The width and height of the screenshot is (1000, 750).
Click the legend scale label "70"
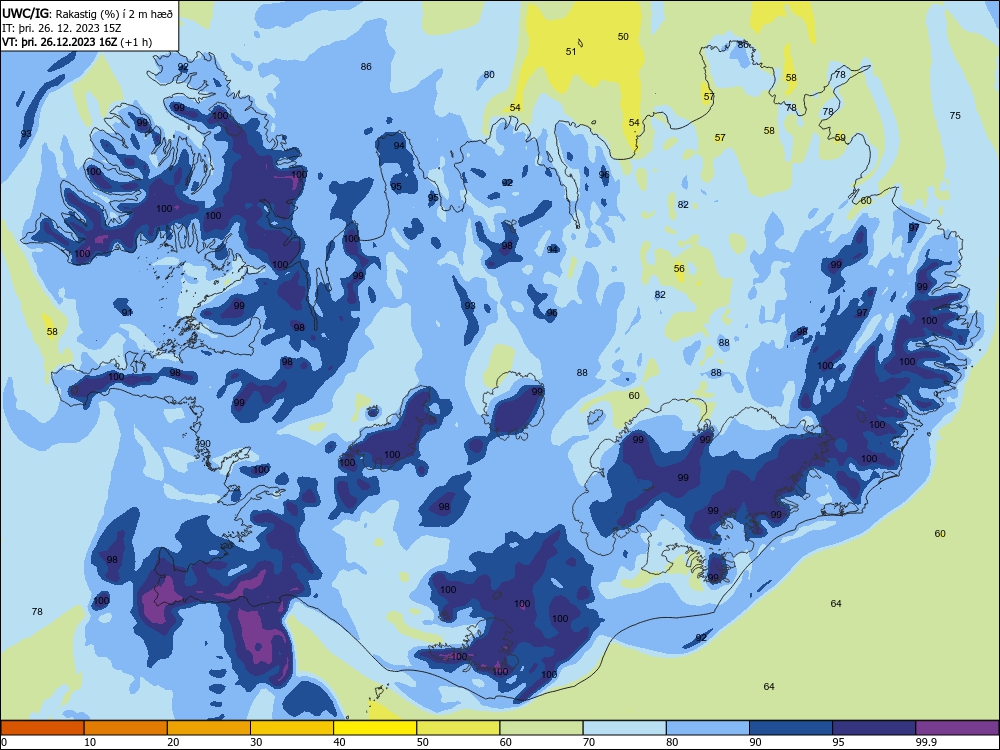(589, 742)
